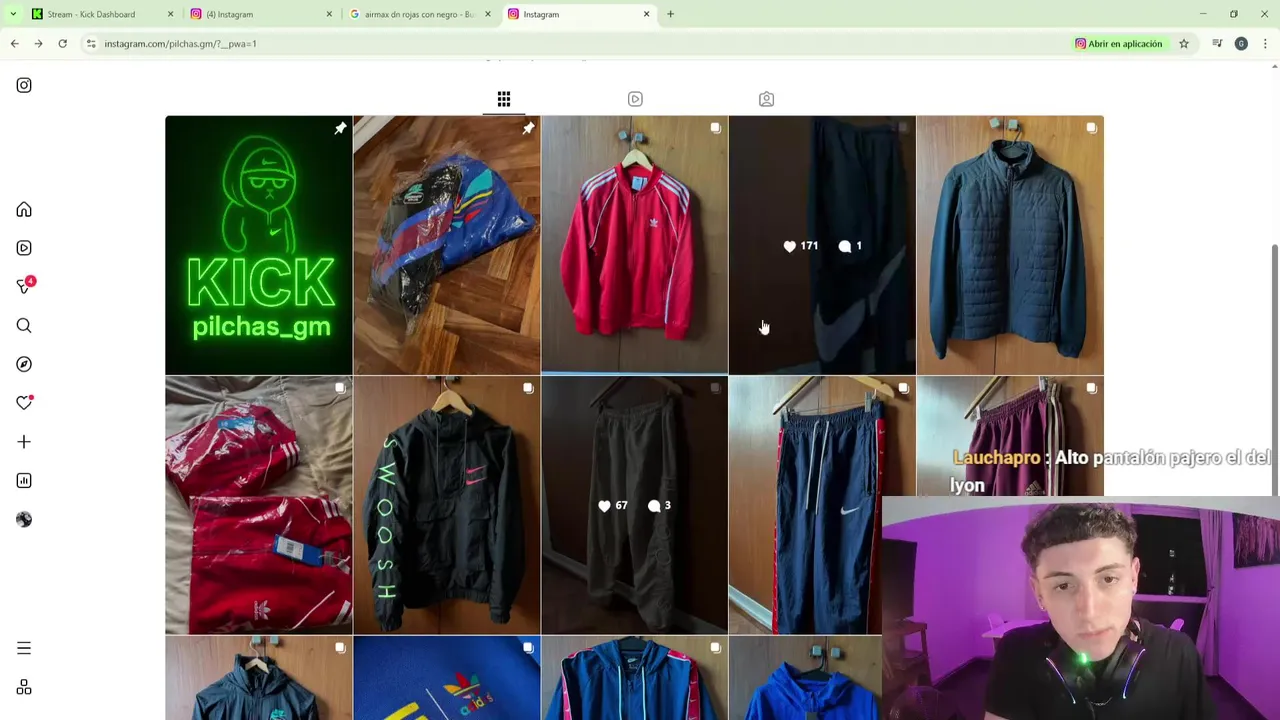Click Abrir en aplicación button
This screenshot has width=1280, height=720.
[x=1118, y=44]
